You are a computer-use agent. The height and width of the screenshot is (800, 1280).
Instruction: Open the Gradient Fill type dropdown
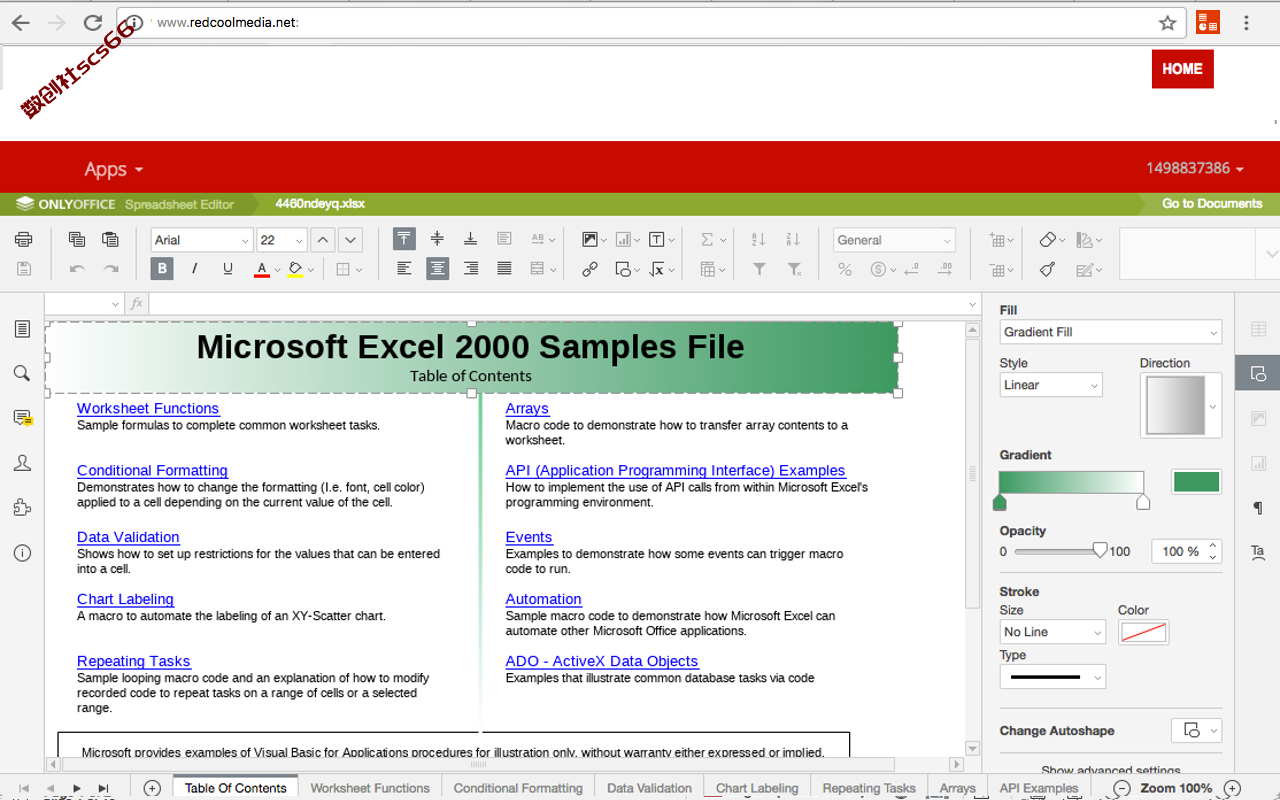(x=1111, y=332)
